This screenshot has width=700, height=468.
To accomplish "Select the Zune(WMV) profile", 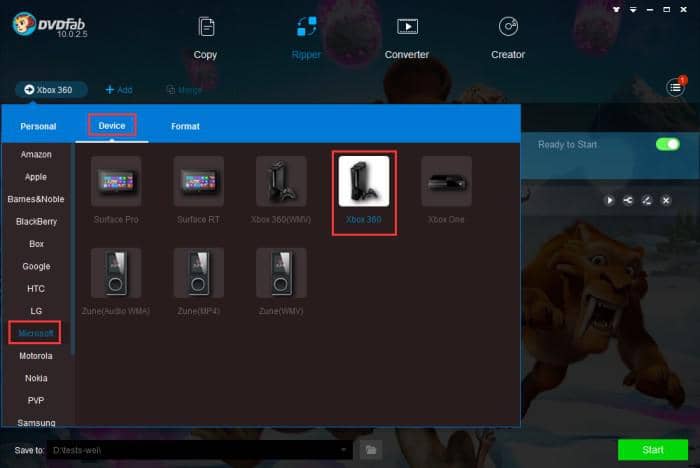I will (281, 282).
